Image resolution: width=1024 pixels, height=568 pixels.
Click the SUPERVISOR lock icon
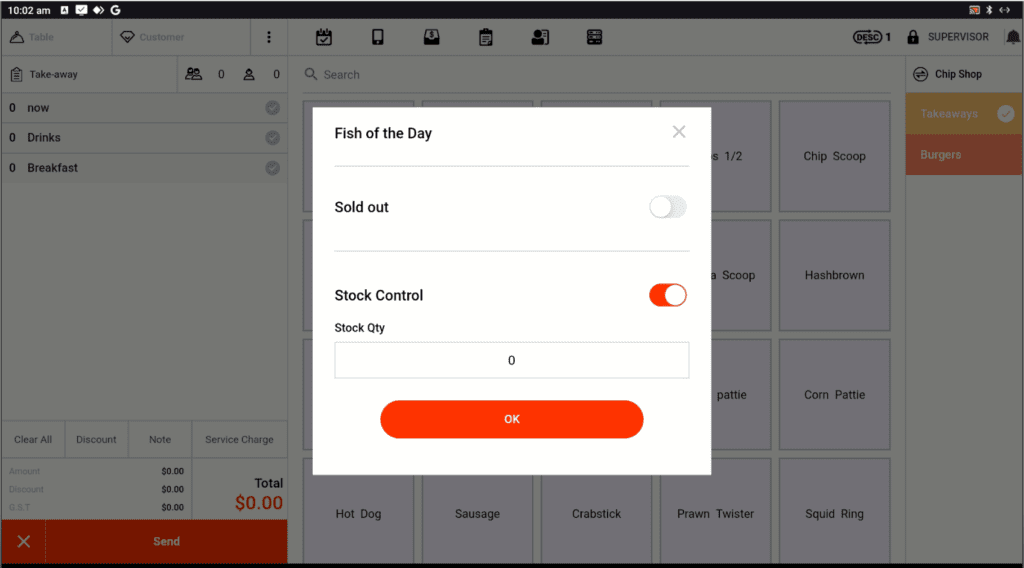click(x=913, y=37)
